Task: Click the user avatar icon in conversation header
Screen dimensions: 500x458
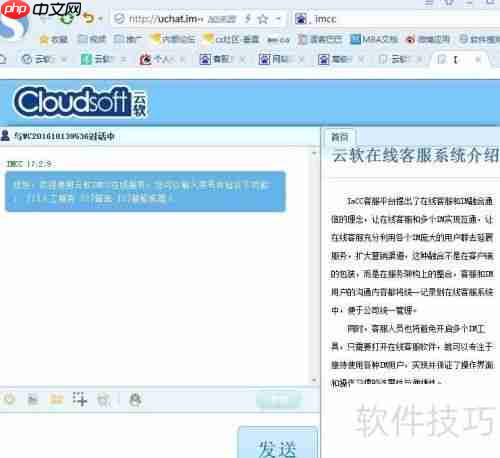Action: coord(5,136)
